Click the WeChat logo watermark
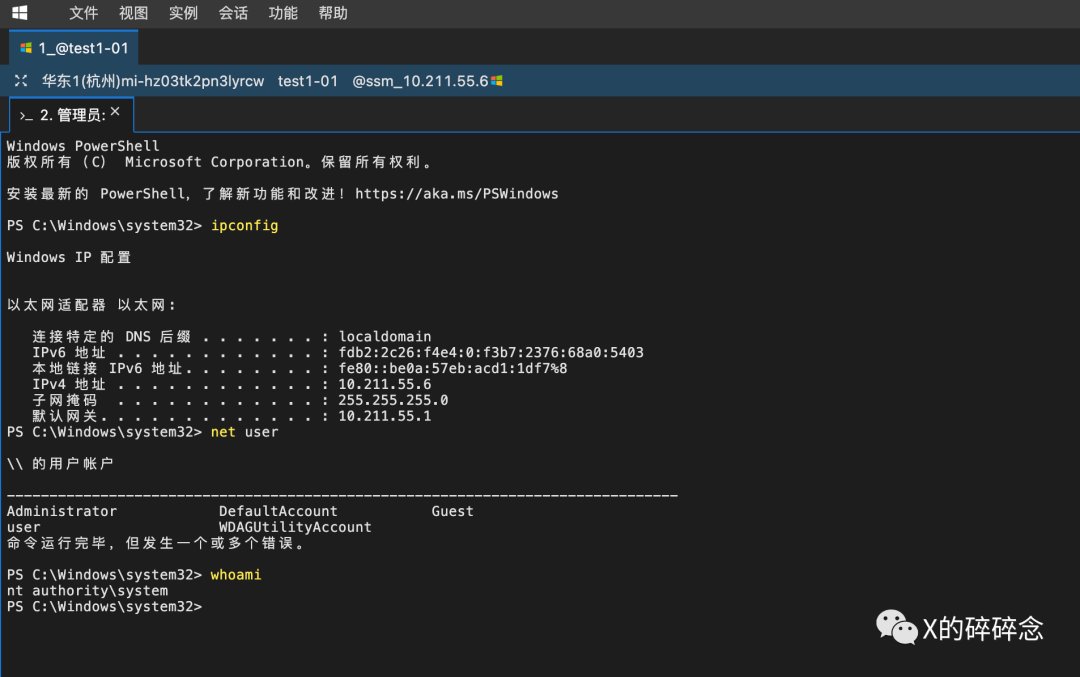The width and height of the screenshot is (1080, 677). (x=896, y=627)
